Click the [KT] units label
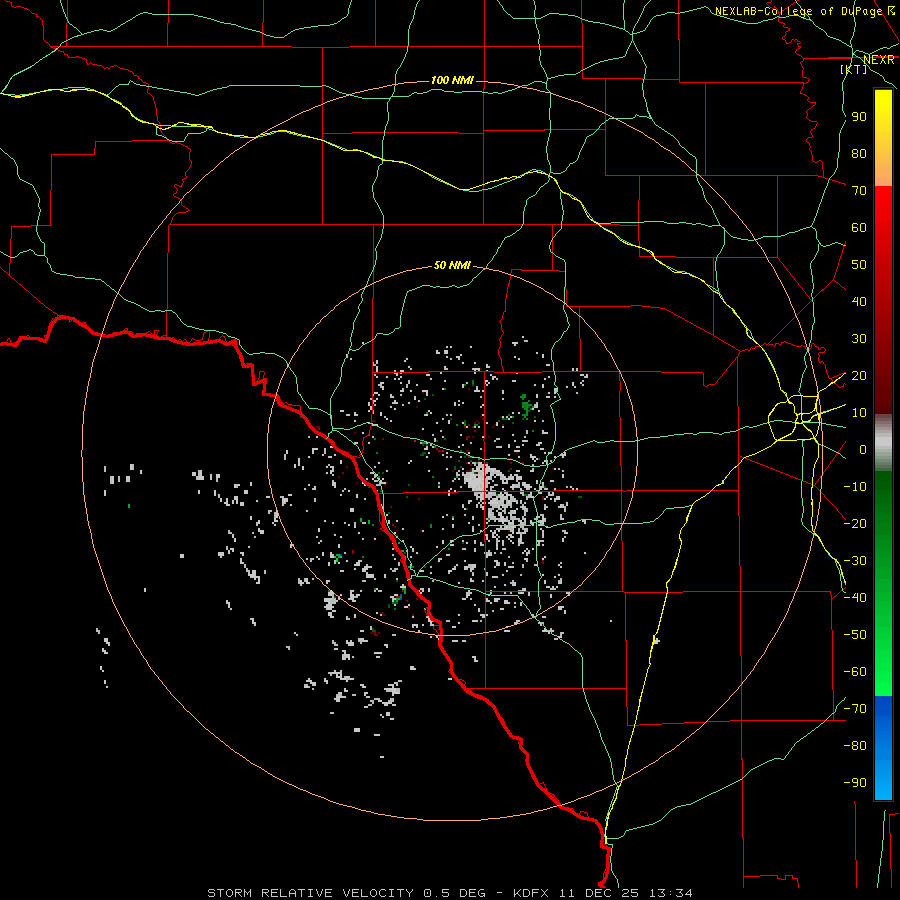900x900 pixels. pos(854,69)
